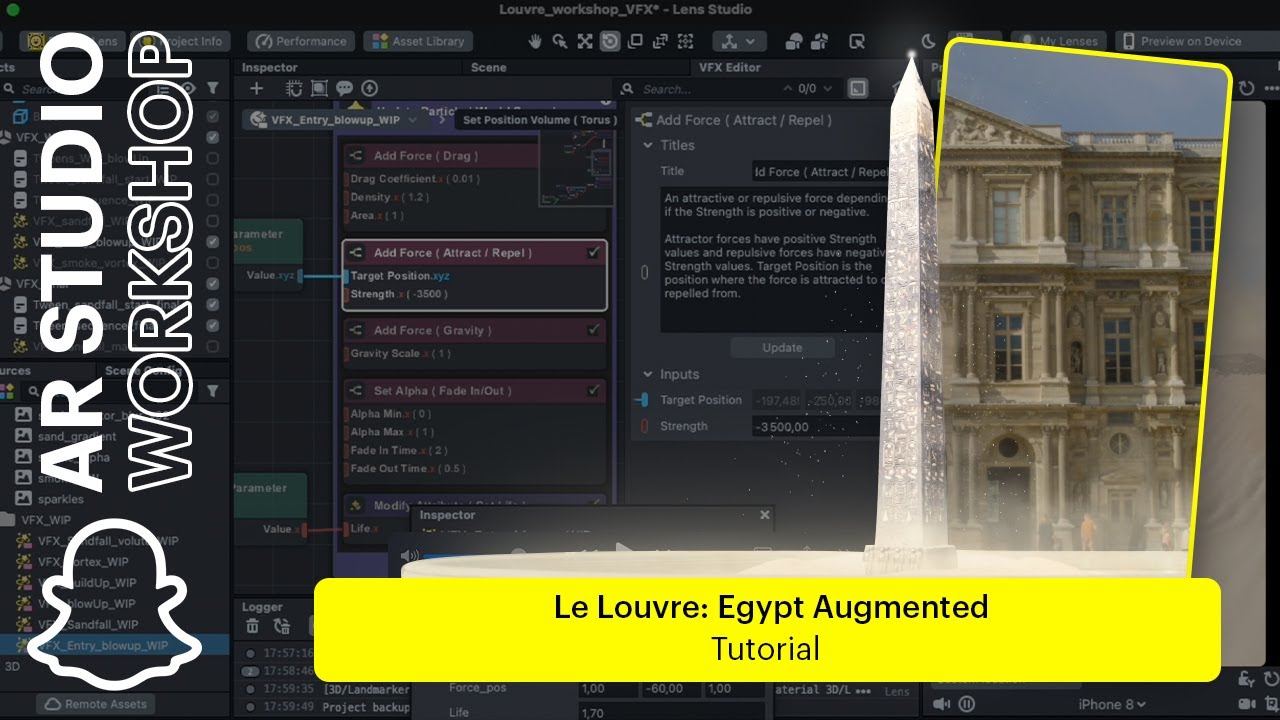
Task: Open the Asset Library
Action: tap(417, 41)
